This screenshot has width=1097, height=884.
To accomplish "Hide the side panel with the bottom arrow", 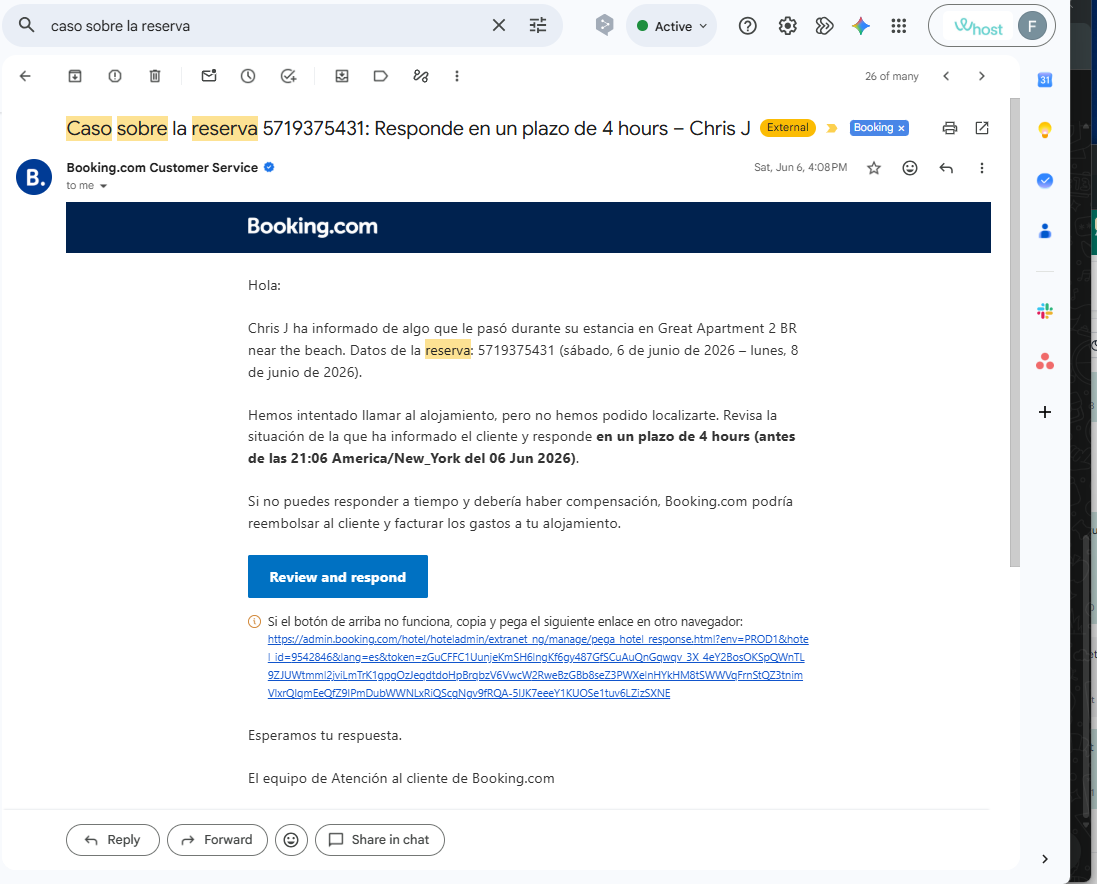I will click(1045, 859).
